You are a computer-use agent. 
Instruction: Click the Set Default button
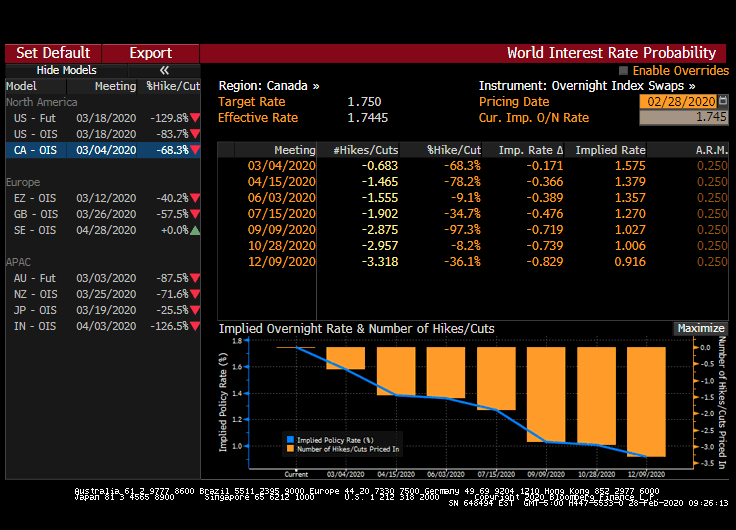pos(53,53)
